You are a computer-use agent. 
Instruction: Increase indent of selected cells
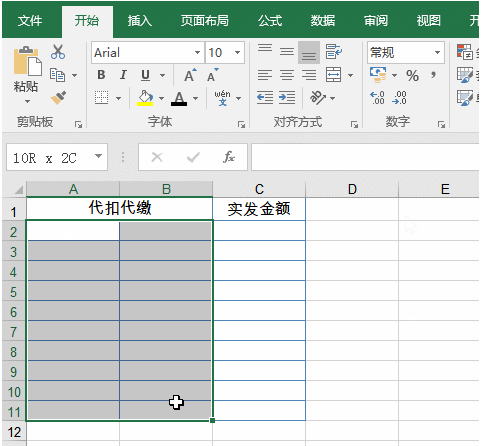(x=287, y=98)
